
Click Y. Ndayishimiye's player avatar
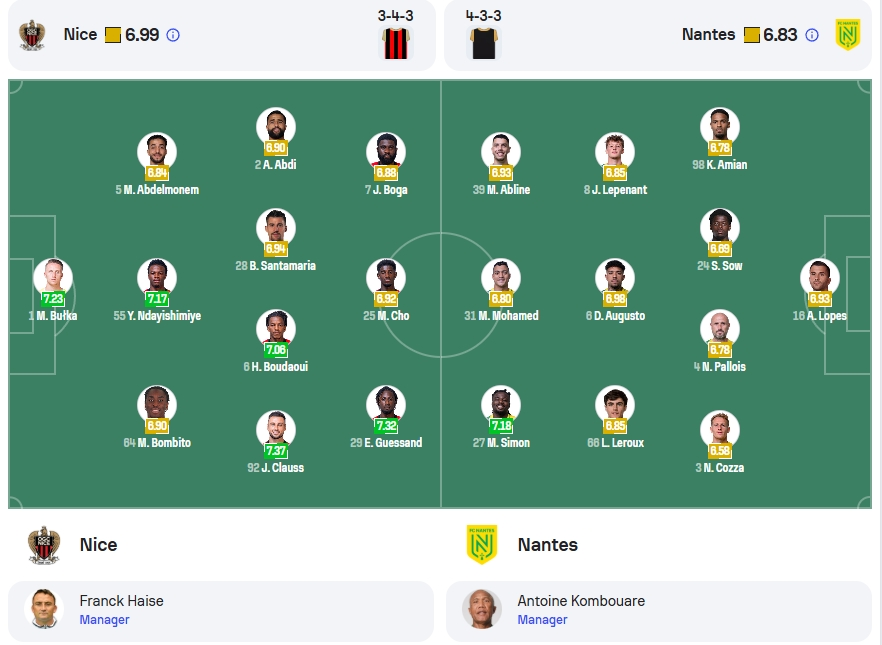coord(157,278)
